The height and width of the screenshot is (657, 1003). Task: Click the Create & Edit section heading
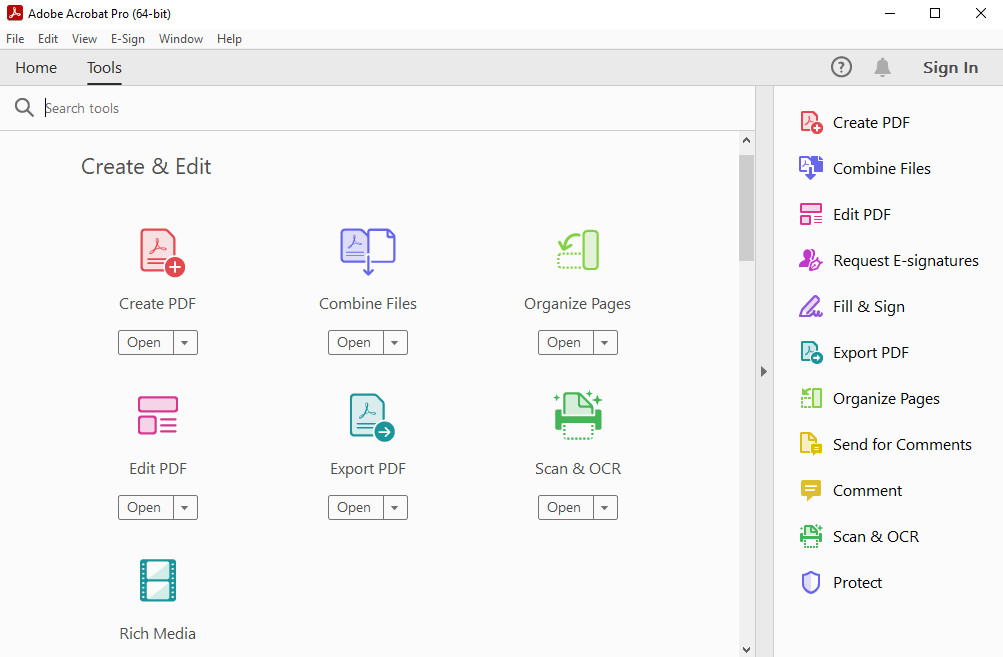coord(146,166)
